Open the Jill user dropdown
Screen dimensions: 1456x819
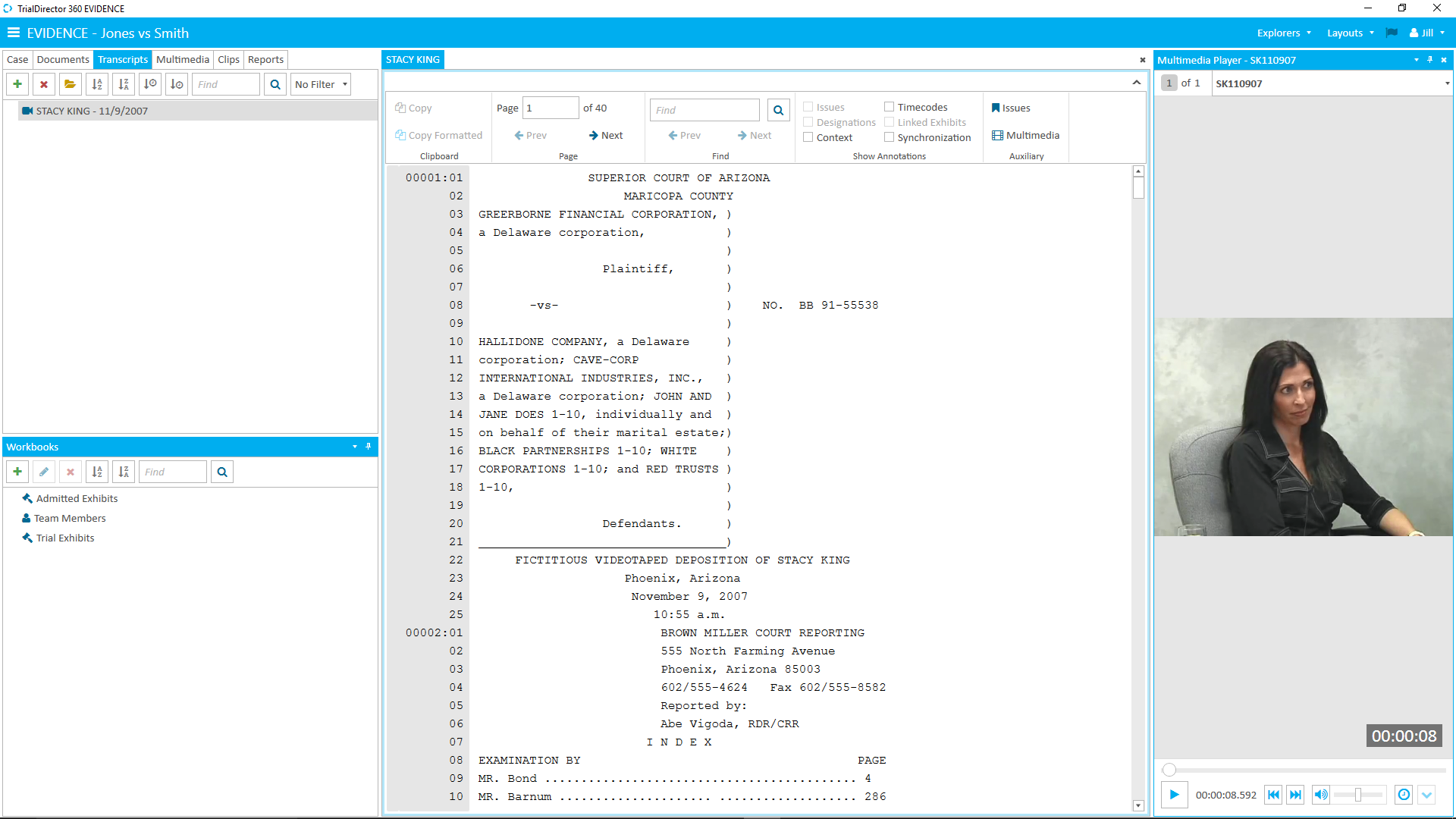click(1427, 33)
